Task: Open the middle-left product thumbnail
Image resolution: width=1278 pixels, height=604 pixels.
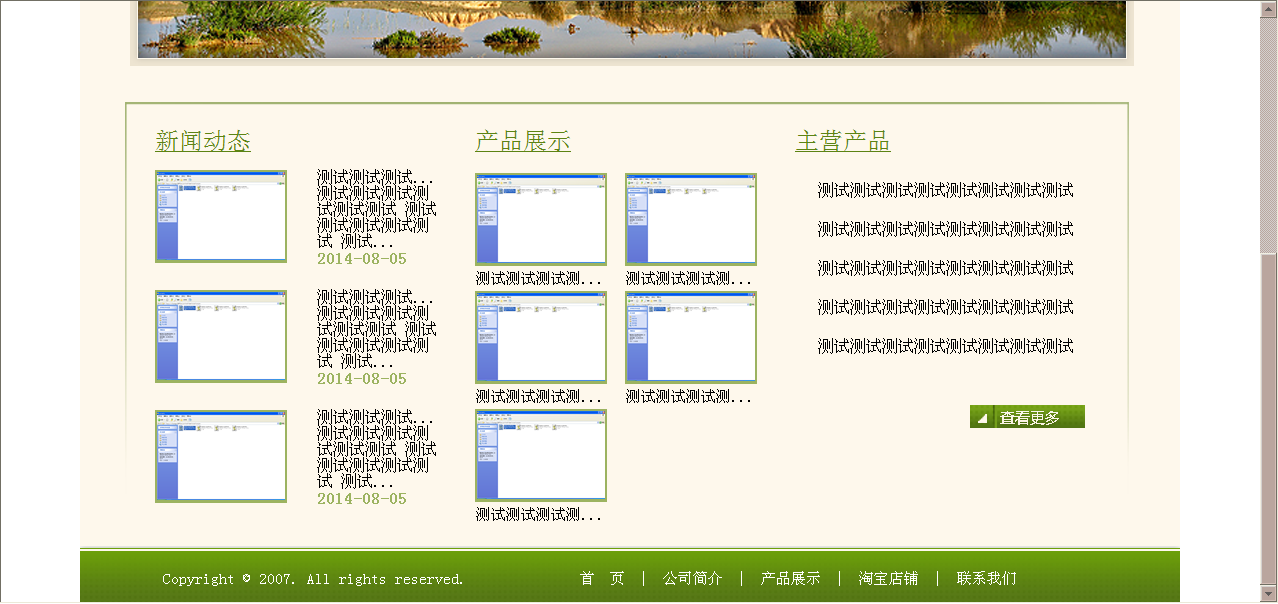Action: pos(541,337)
